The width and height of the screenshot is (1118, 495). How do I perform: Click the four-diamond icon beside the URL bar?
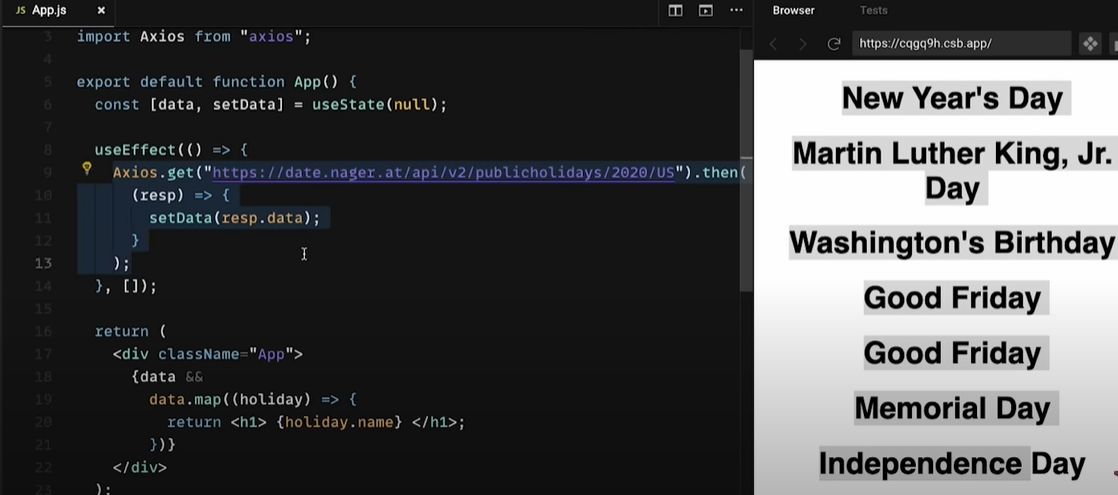click(x=1090, y=44)
